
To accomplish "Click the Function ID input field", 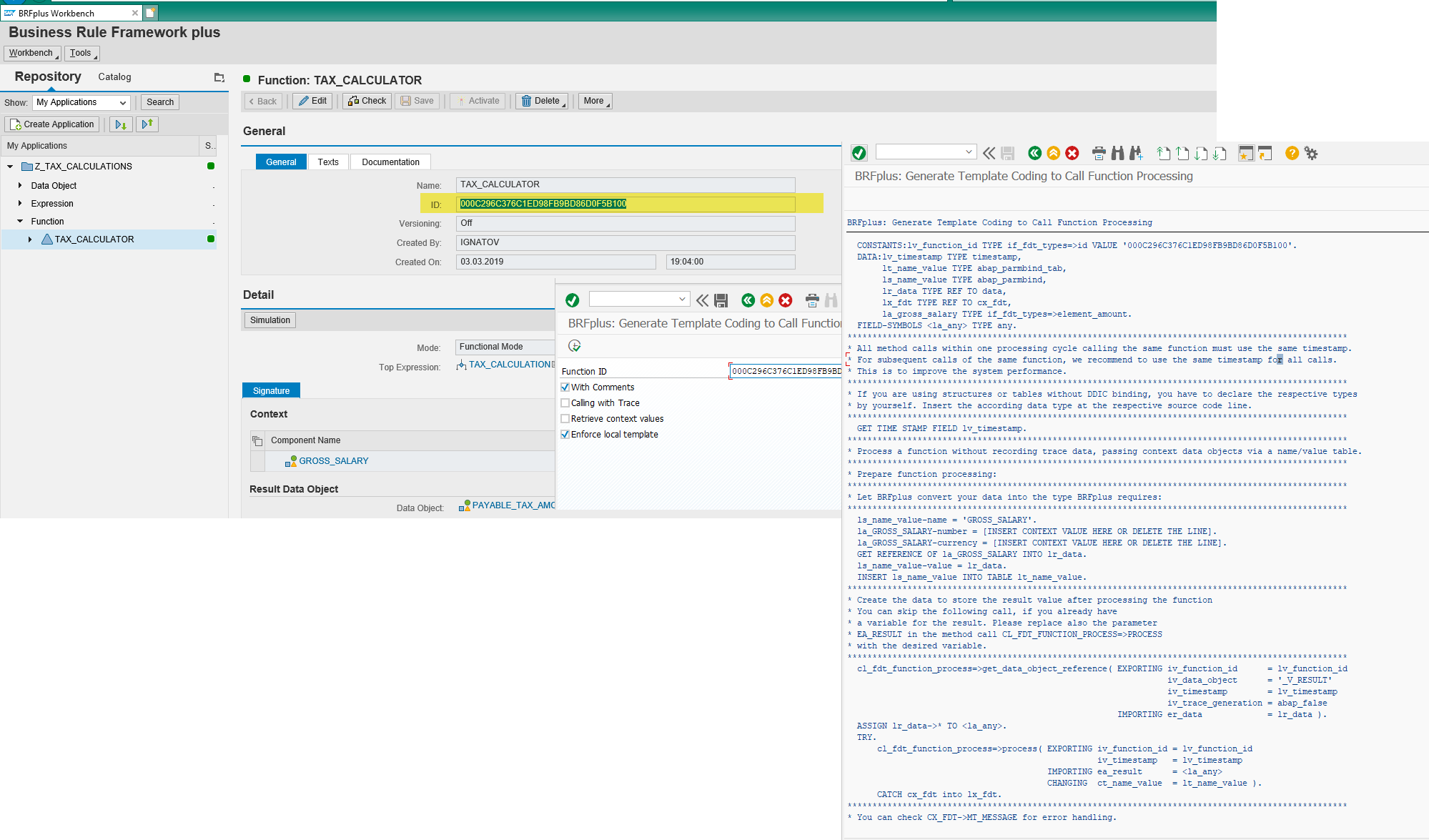I will click(785, 371).
